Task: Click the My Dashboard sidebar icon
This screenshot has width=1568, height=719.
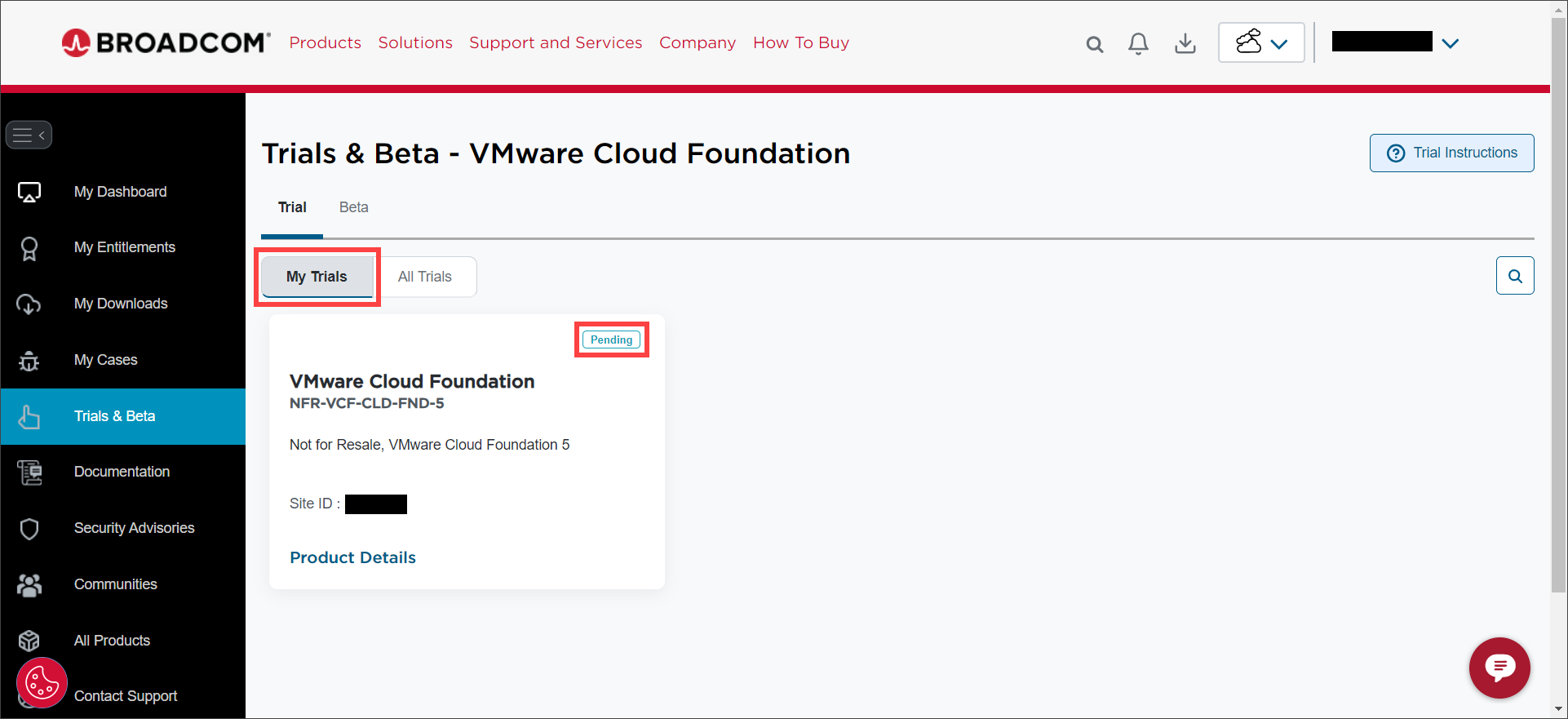Action: point(29,193)
